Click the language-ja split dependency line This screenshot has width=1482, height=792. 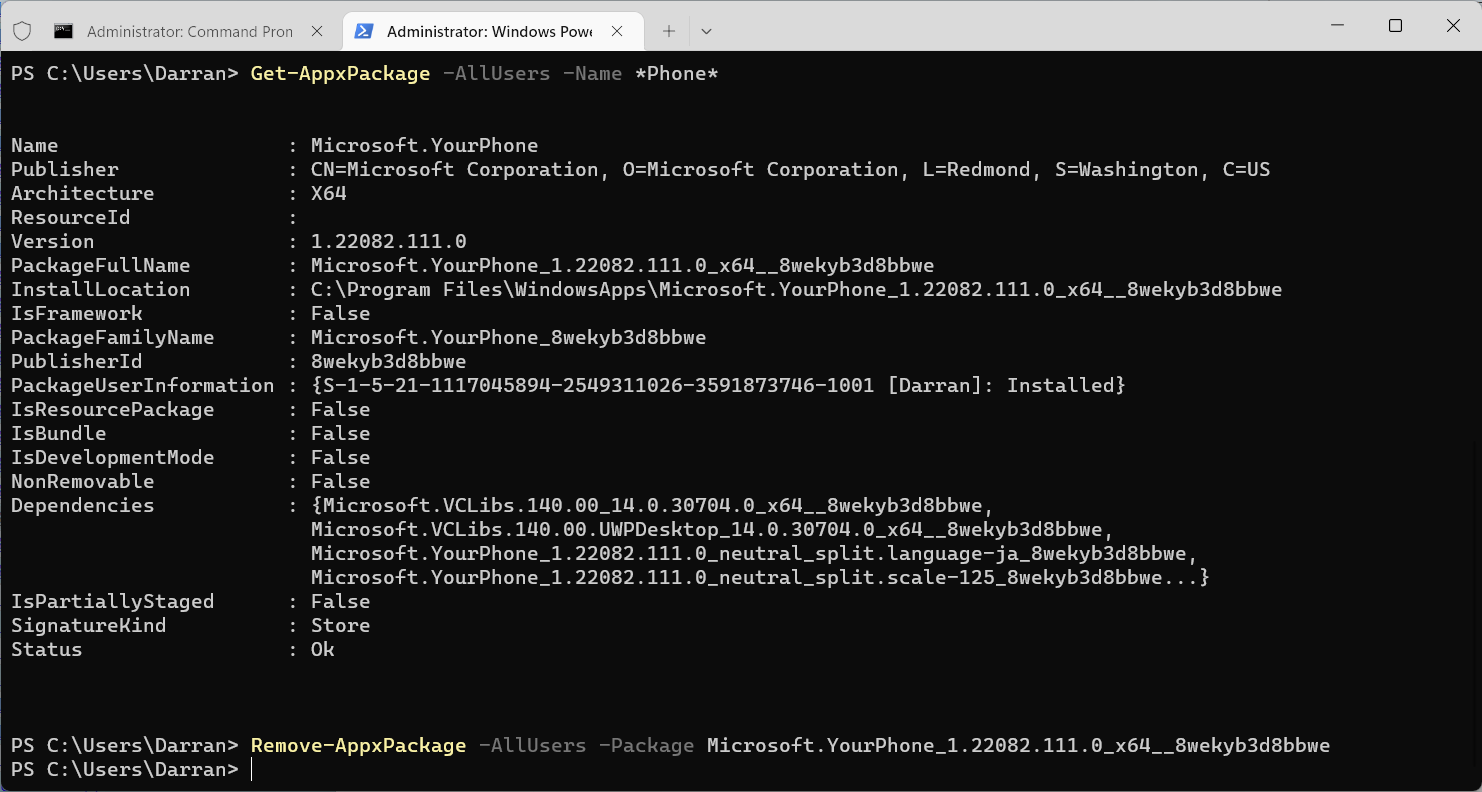[754, 554]
